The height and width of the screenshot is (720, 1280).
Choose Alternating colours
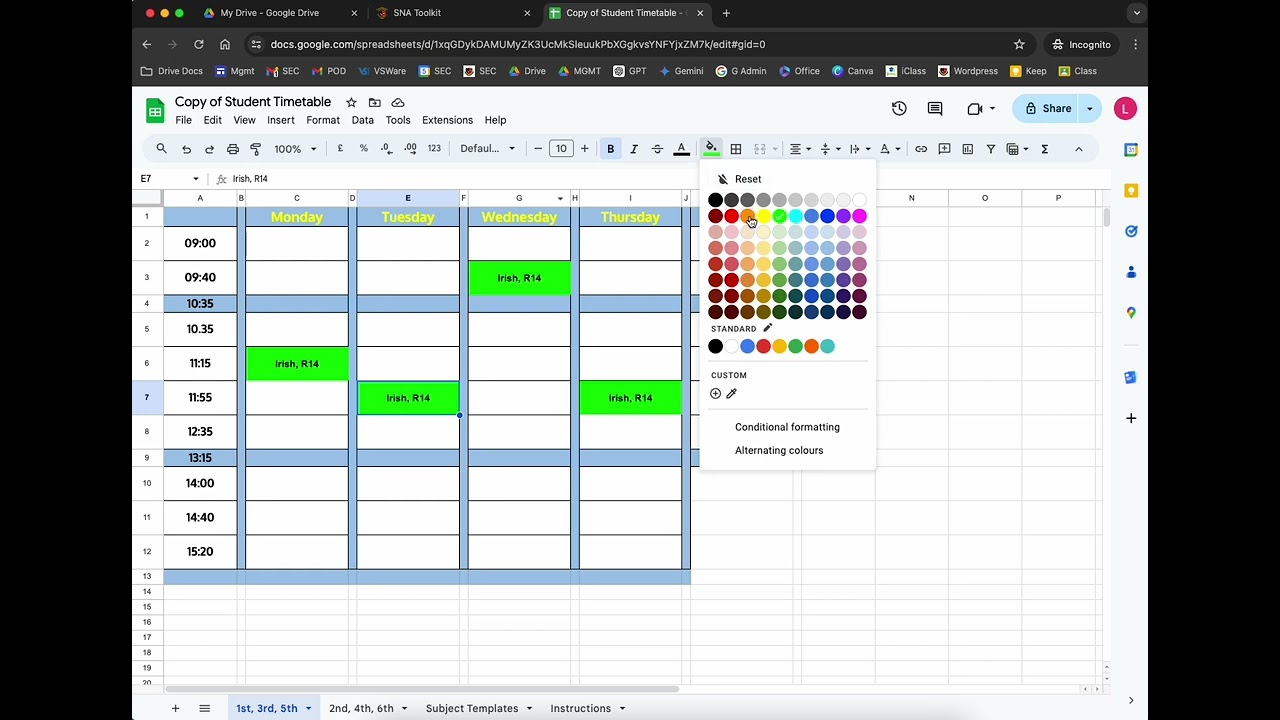pyautogui.click(x=779, y=450)
